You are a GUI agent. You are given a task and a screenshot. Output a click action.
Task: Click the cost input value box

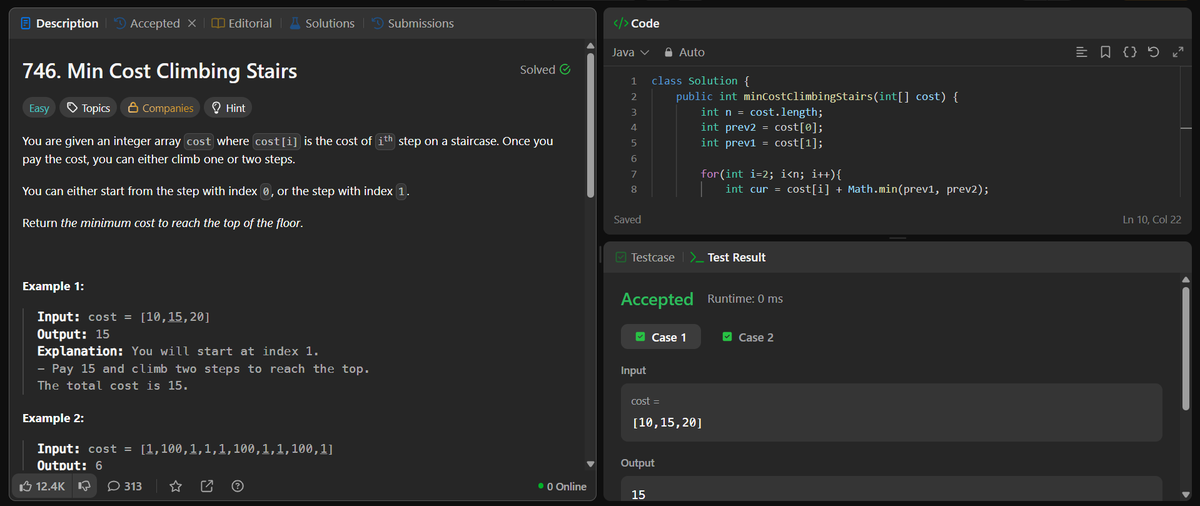[892, 412]
